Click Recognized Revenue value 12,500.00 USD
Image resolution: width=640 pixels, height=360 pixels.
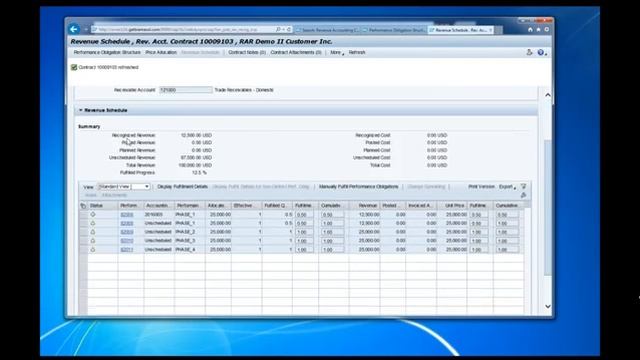(196, 135)
